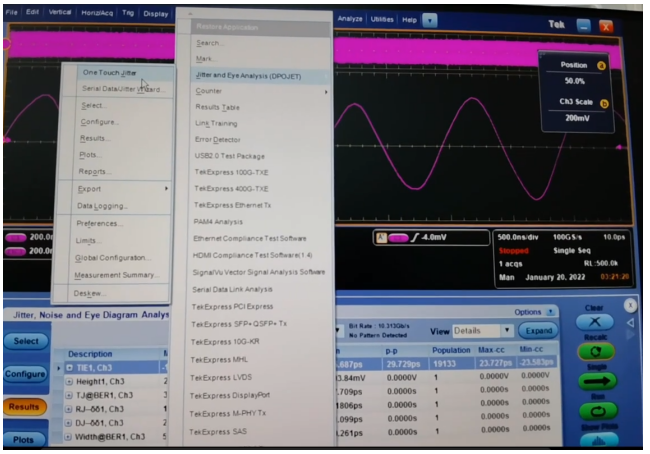Choose Preferences... in submenu
The width and height of the screenshot is (650, 454).
click(x=99, y=223)
